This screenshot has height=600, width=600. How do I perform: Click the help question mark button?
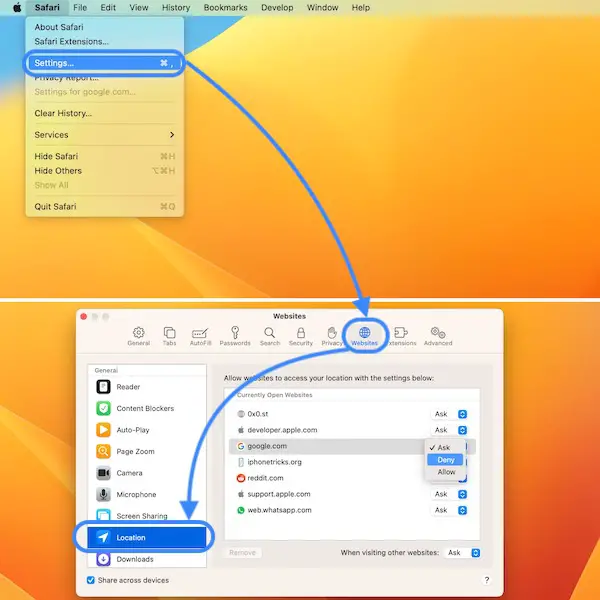[487, 580]
